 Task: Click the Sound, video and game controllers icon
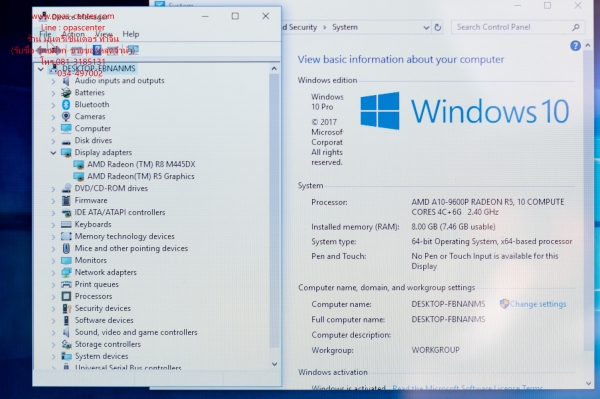click(66, 332)
